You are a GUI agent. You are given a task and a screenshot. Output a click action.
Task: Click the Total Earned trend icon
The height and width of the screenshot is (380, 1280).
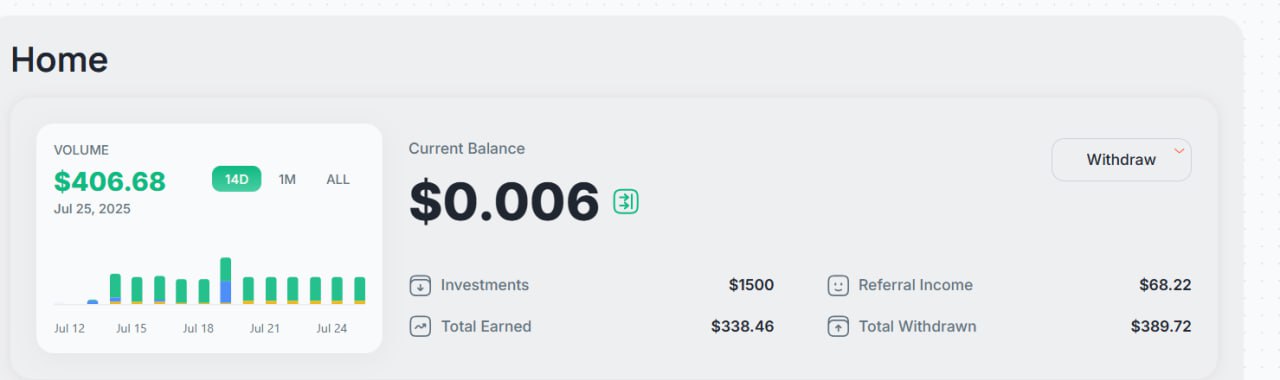click(x=420, y=327)
